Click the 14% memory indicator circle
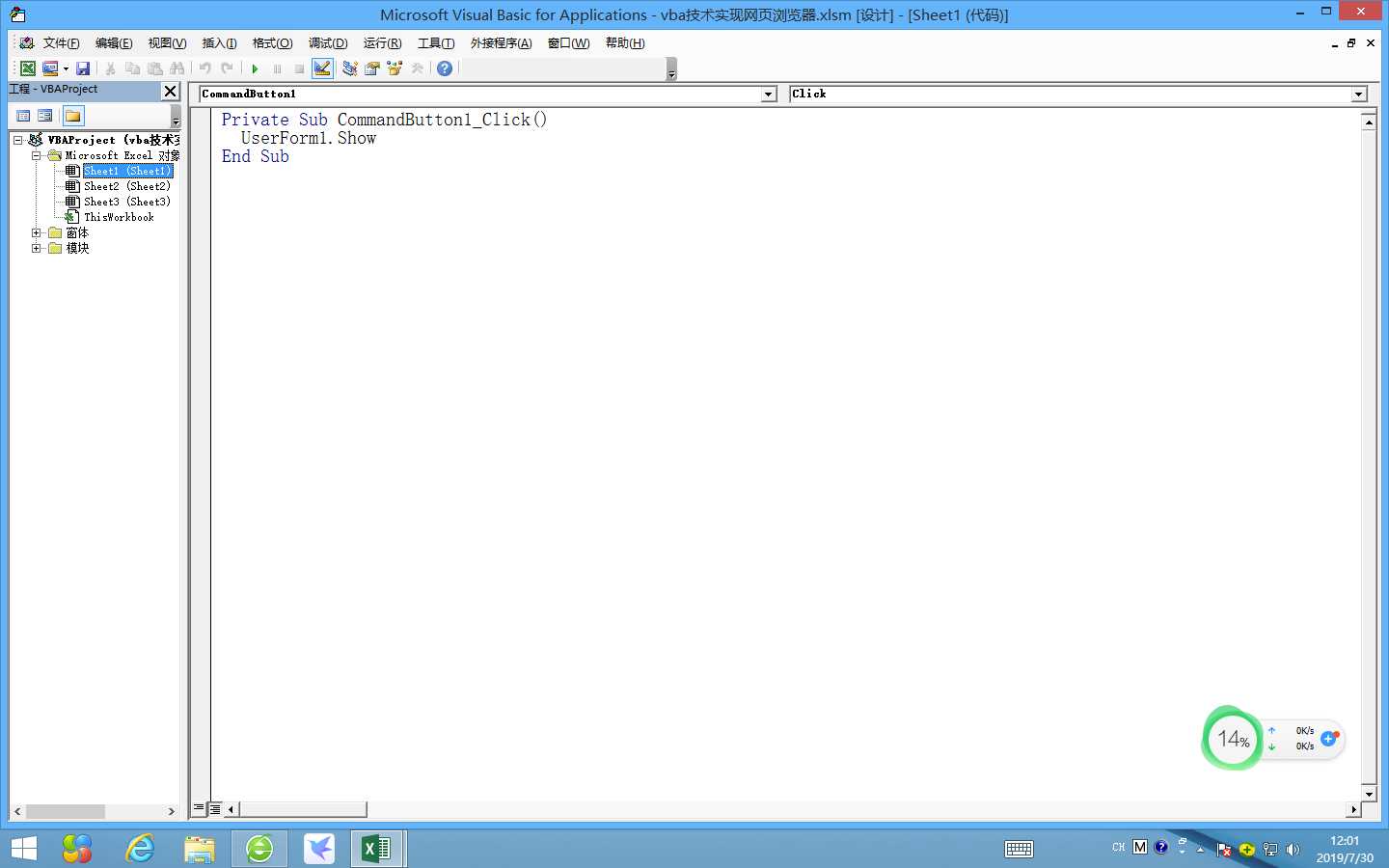The image size is (1389, 868). [x=1233, y=740]
